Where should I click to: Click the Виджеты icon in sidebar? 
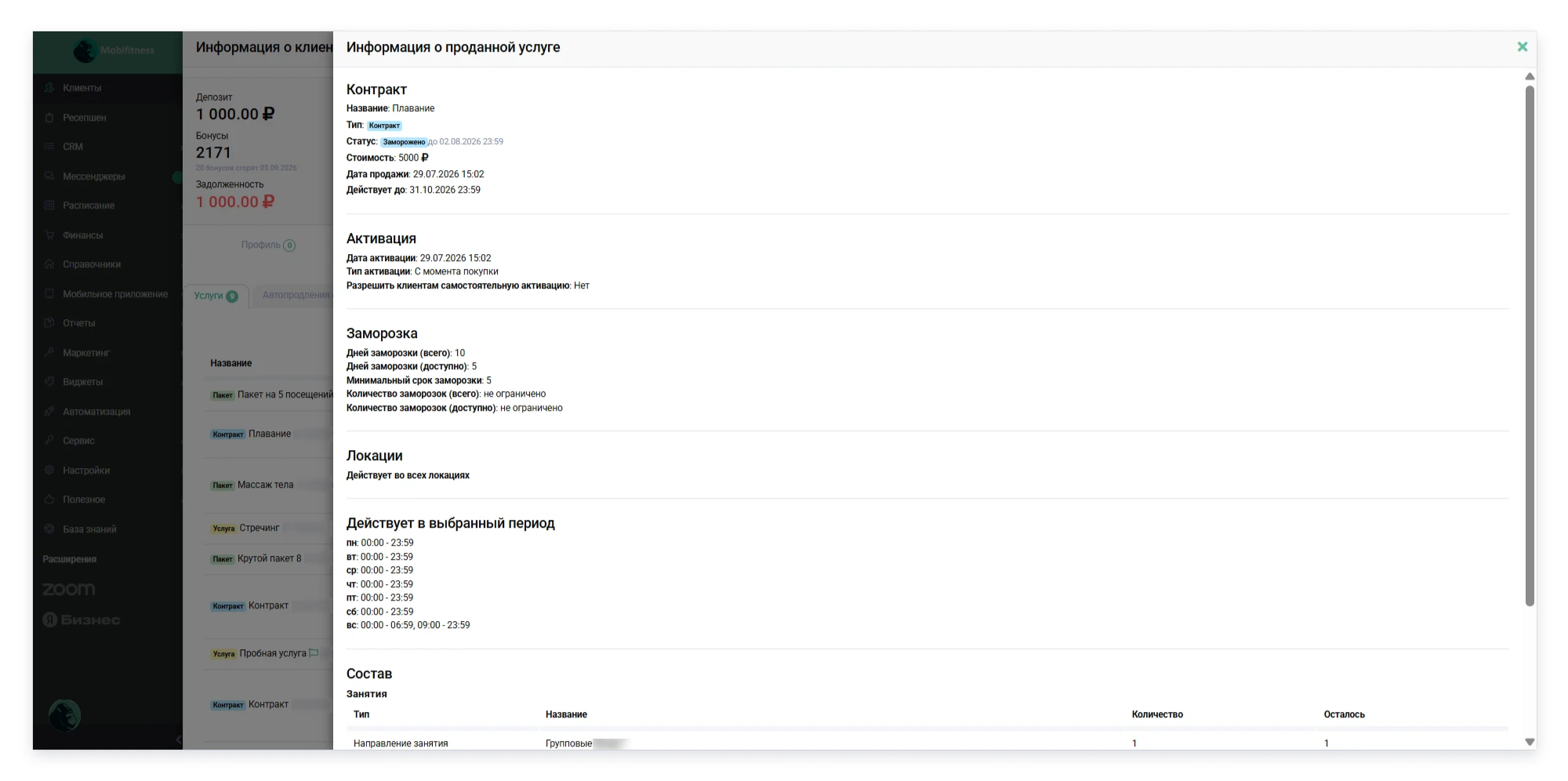pyautogui.click(x=49, y=382)
